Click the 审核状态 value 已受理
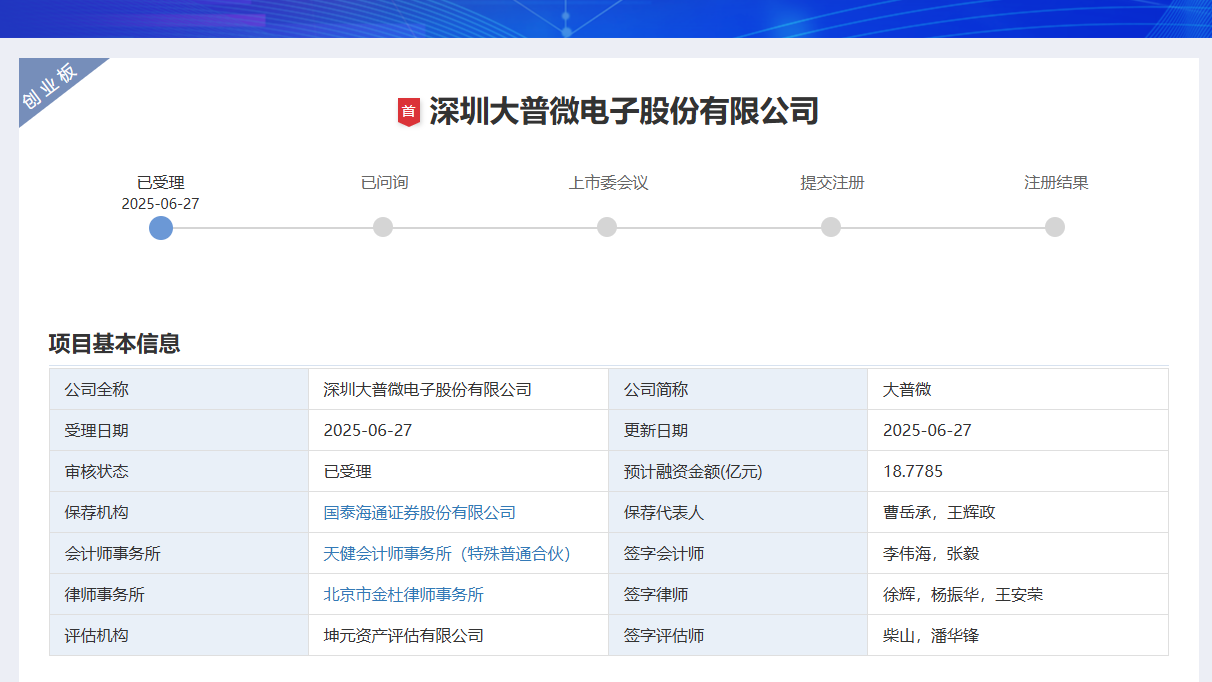 [x=458, y=471]
